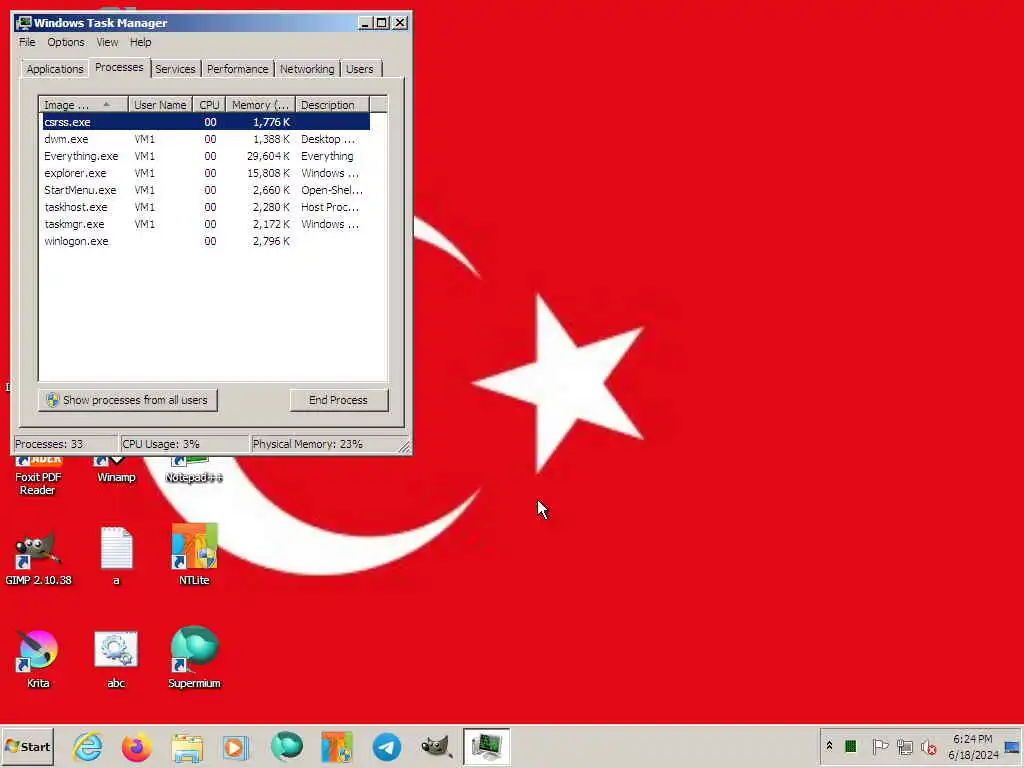Click the 6:24 PM clock in tray
Image resolution: width=1024 pixels, height=768 pixels.
point(972,739)
